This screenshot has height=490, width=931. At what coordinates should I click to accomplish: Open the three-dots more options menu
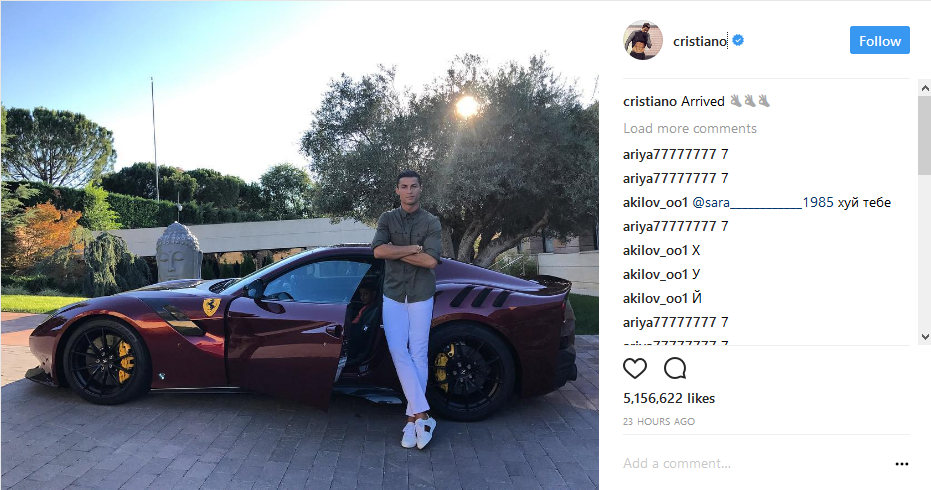point(901,464)
